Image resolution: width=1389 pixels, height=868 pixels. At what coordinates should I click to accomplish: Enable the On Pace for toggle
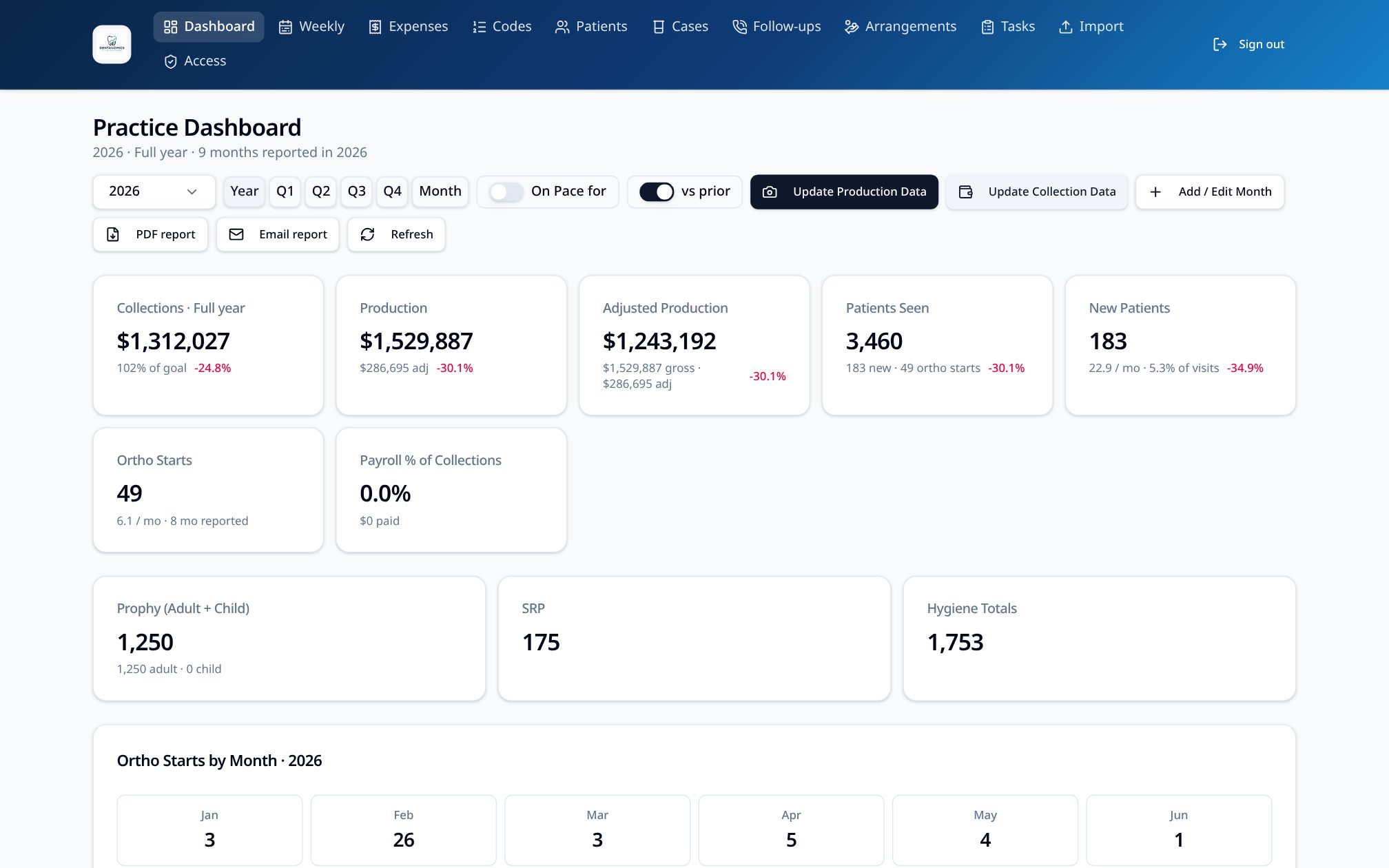[506, 192]
